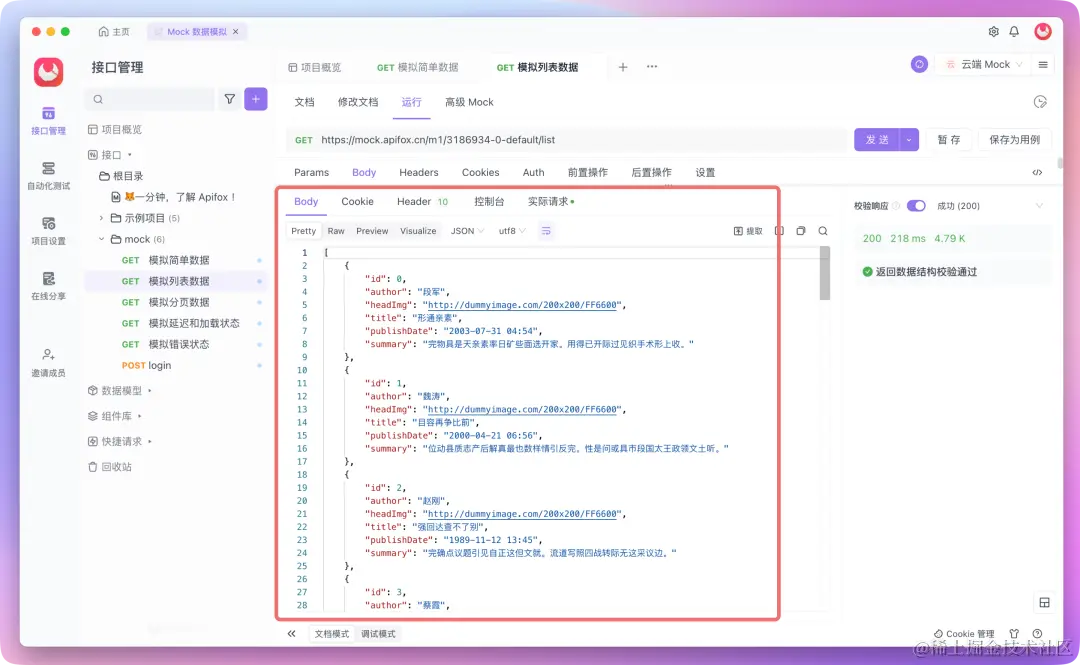Select the Raw view mode
This screenshot has height=665, width=1080.
336,231
